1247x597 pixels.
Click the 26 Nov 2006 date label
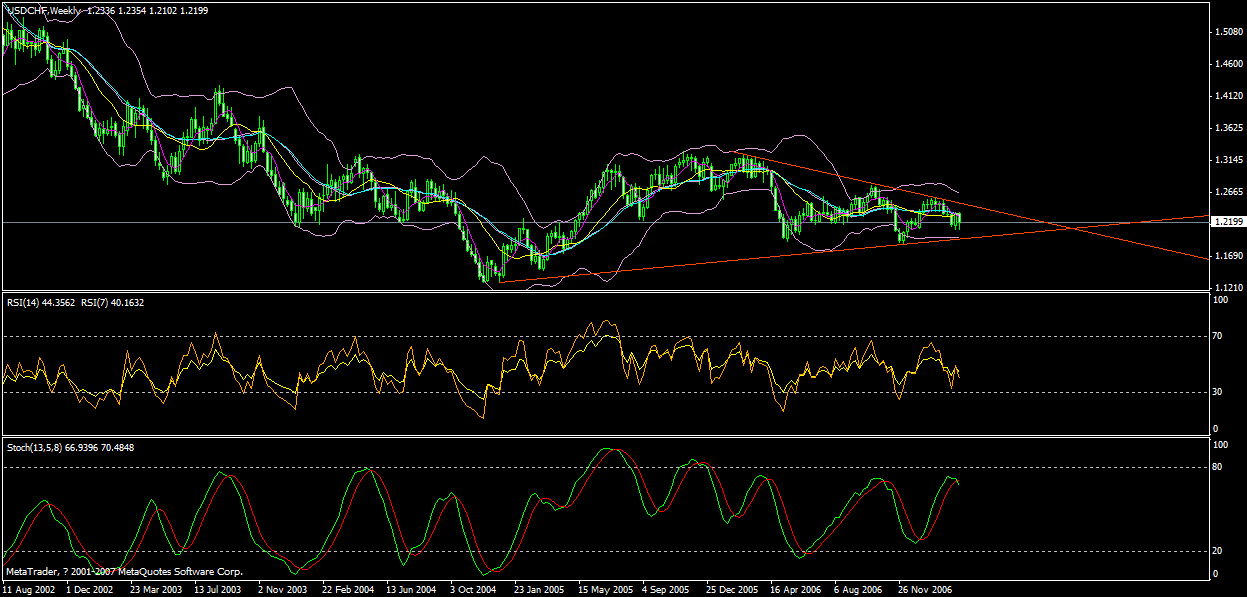coord(925,590)
